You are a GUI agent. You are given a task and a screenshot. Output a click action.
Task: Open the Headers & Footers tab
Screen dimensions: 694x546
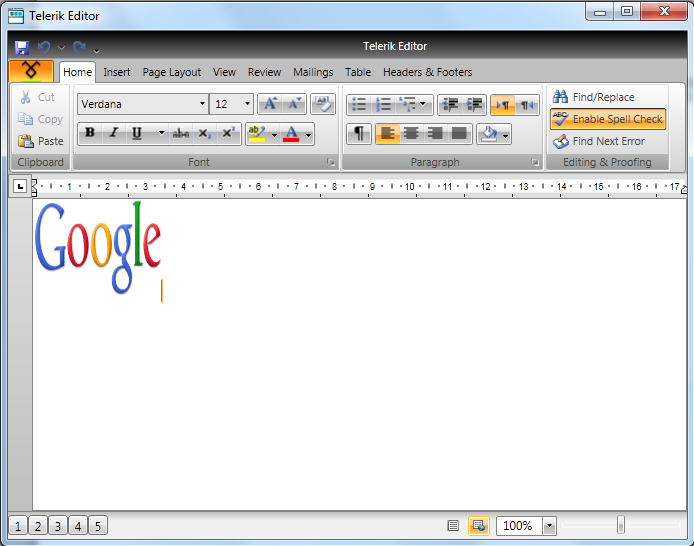point(428,72)
